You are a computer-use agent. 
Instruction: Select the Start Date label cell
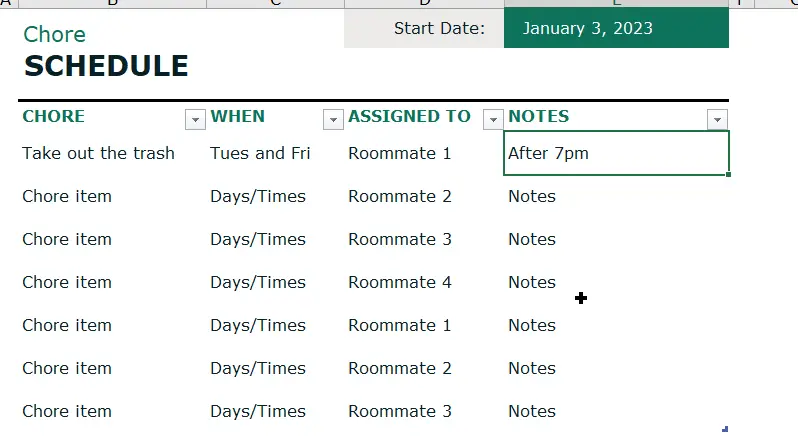click(x=424, y=28)
